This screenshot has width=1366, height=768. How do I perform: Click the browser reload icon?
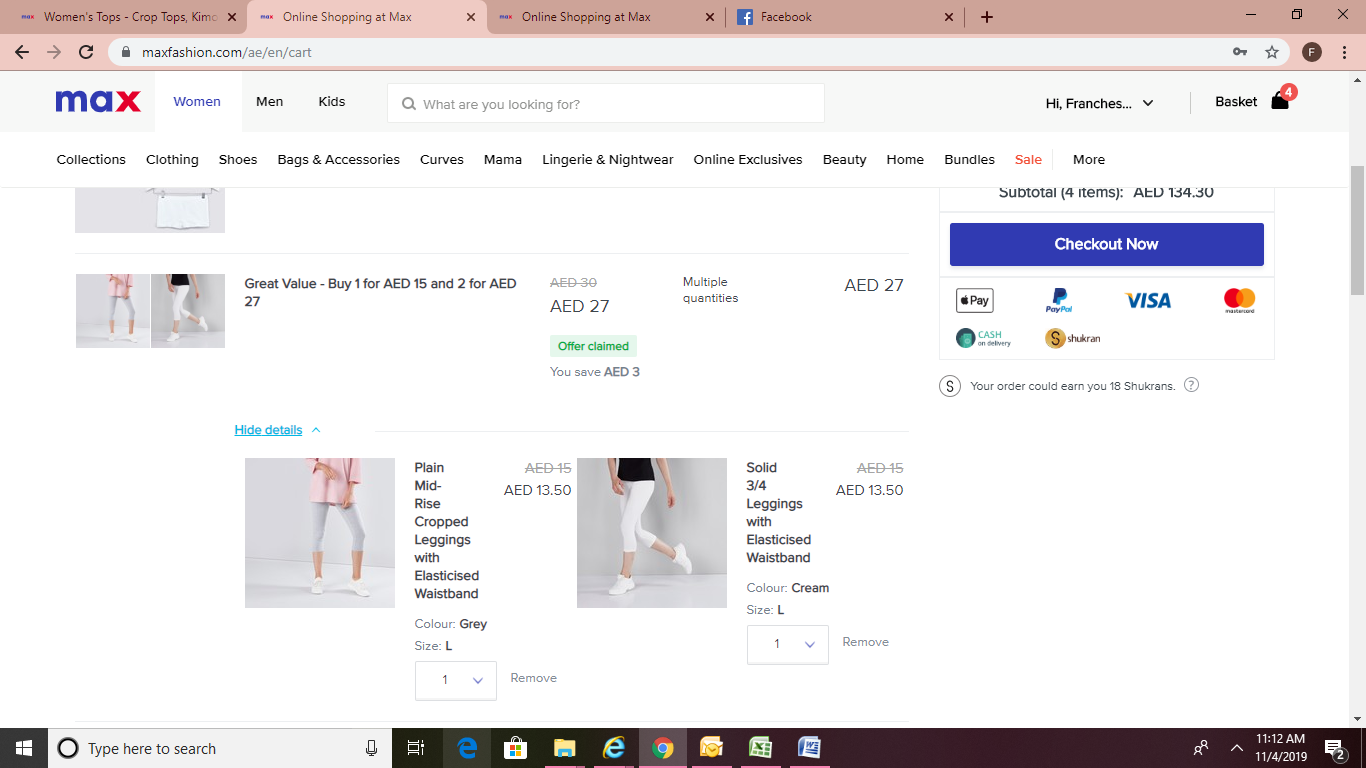click(x=86, y=52)
